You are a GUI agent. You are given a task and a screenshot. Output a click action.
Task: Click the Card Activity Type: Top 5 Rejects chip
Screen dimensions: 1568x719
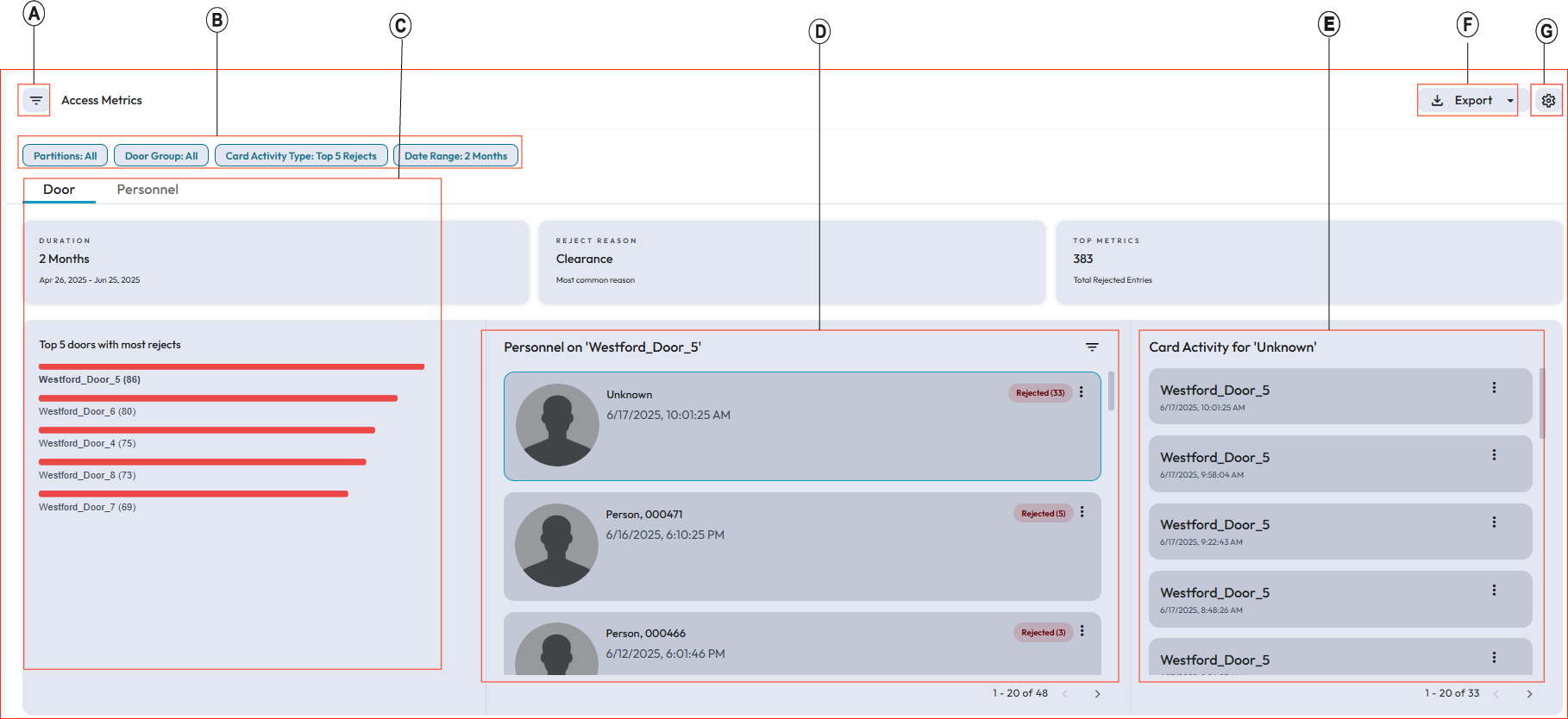(301, 156)
